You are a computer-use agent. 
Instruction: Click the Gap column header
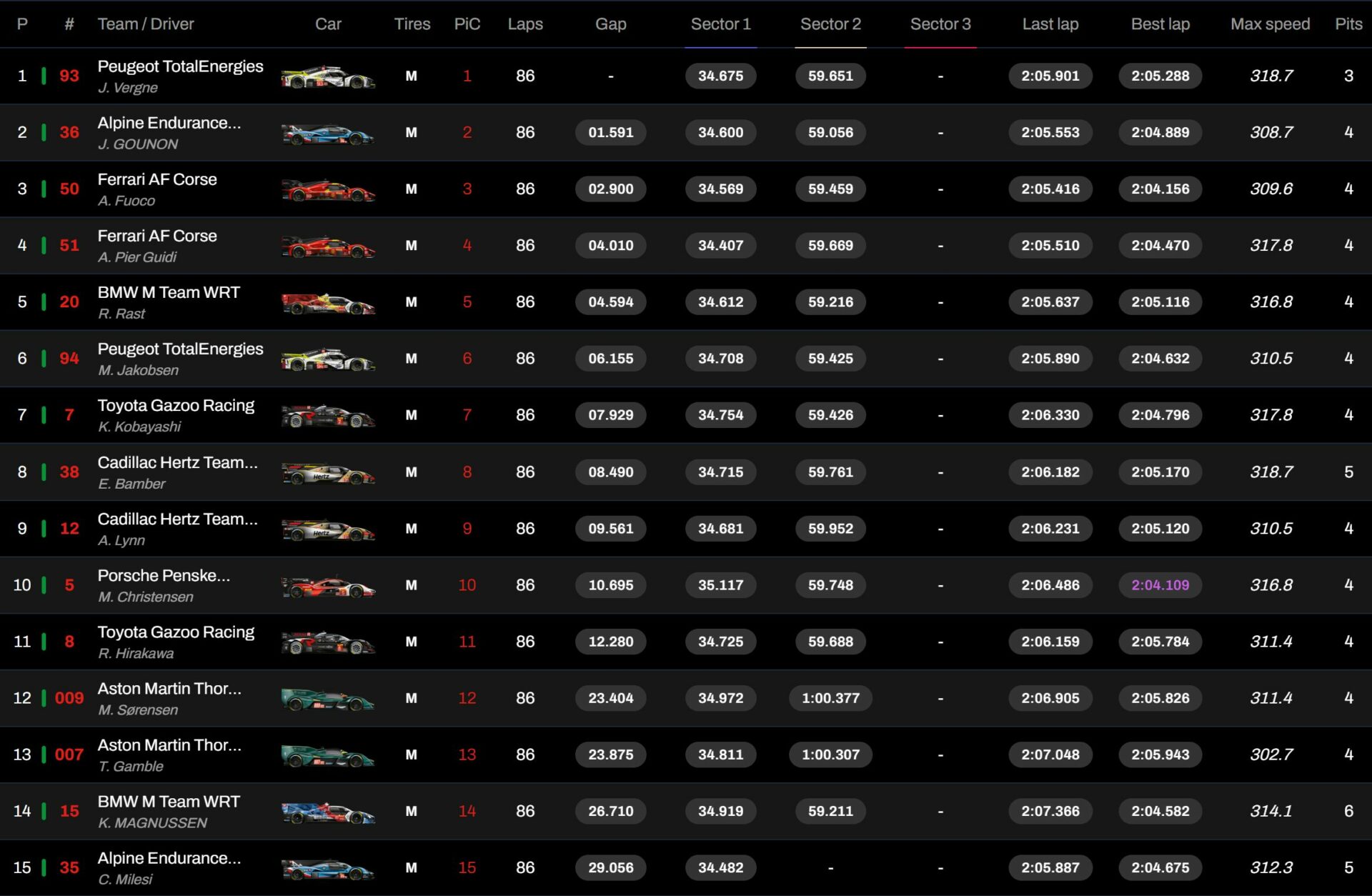[610, 24]
